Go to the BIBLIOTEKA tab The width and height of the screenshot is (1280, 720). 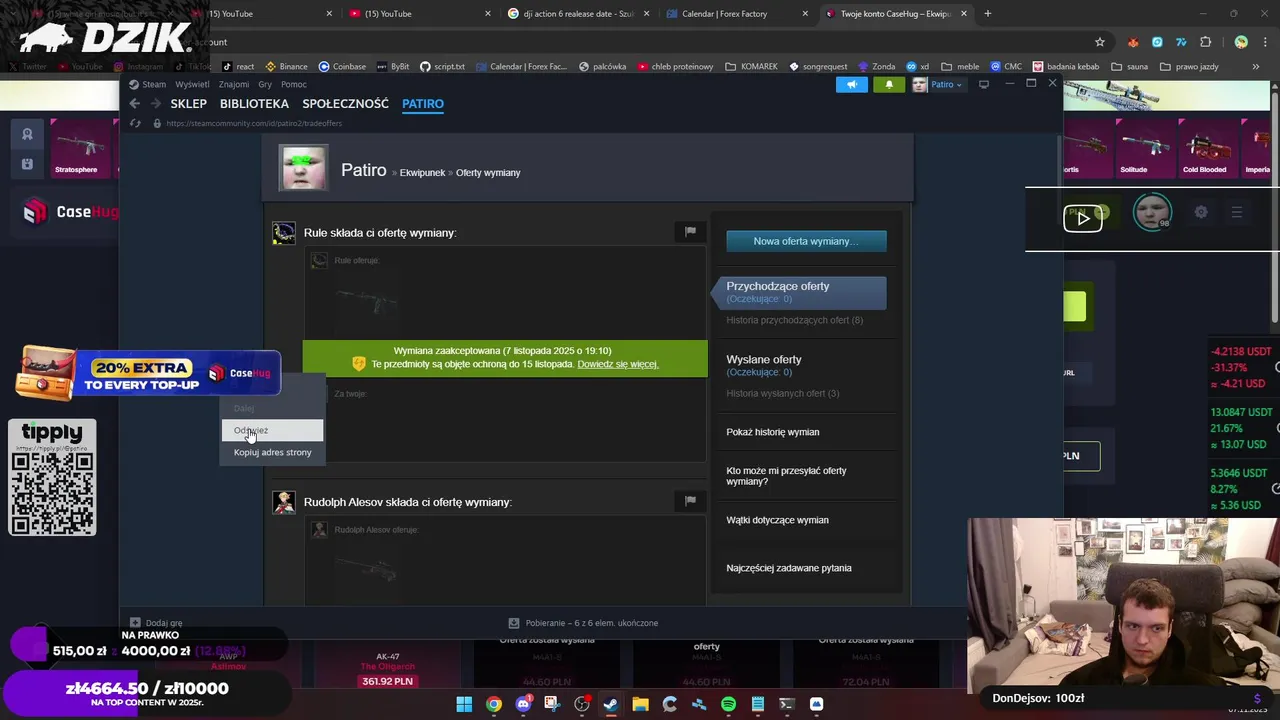click(x=254, y=104)
